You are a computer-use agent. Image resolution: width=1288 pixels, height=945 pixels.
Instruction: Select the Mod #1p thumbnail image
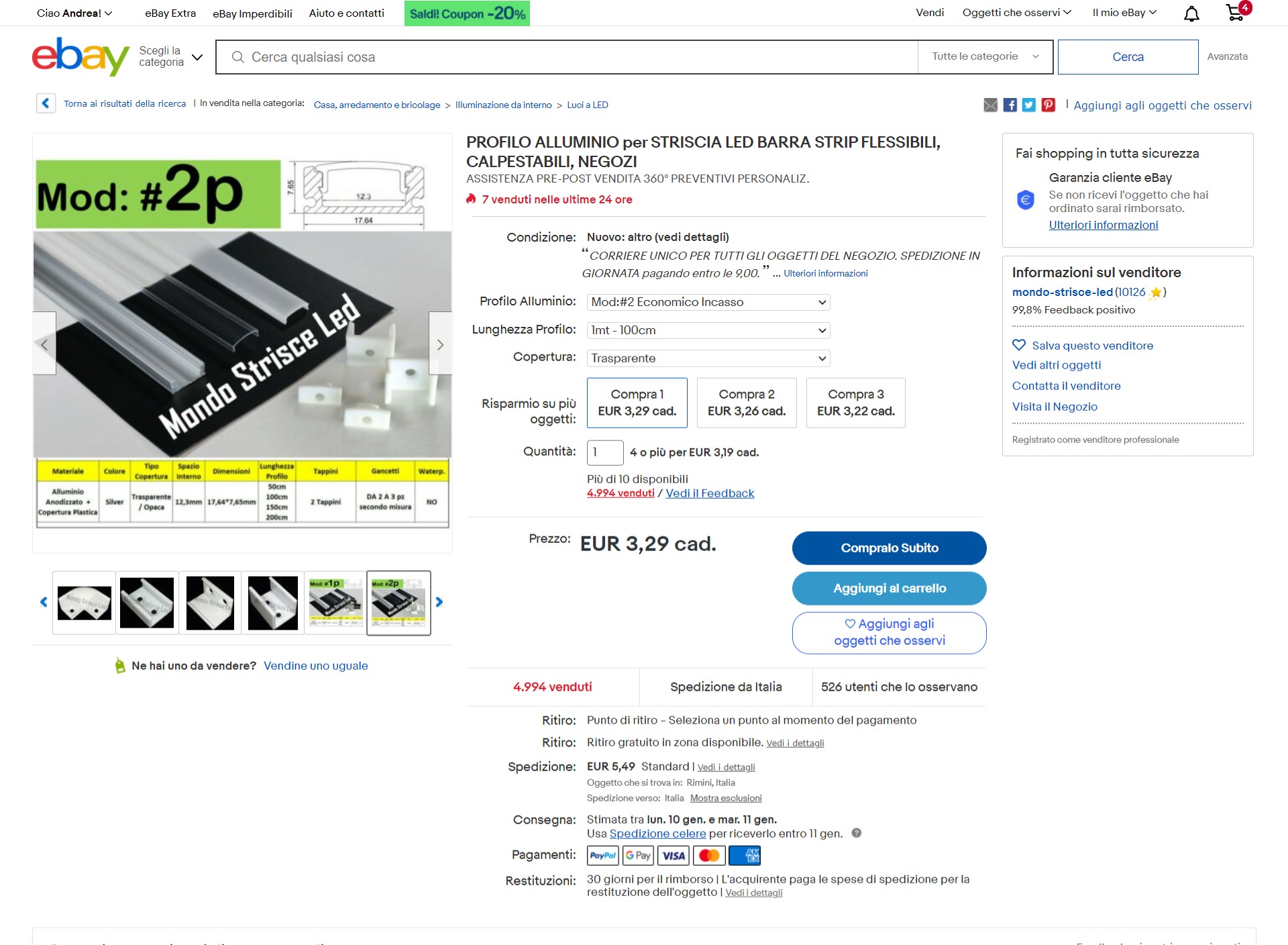pos(335,603)
